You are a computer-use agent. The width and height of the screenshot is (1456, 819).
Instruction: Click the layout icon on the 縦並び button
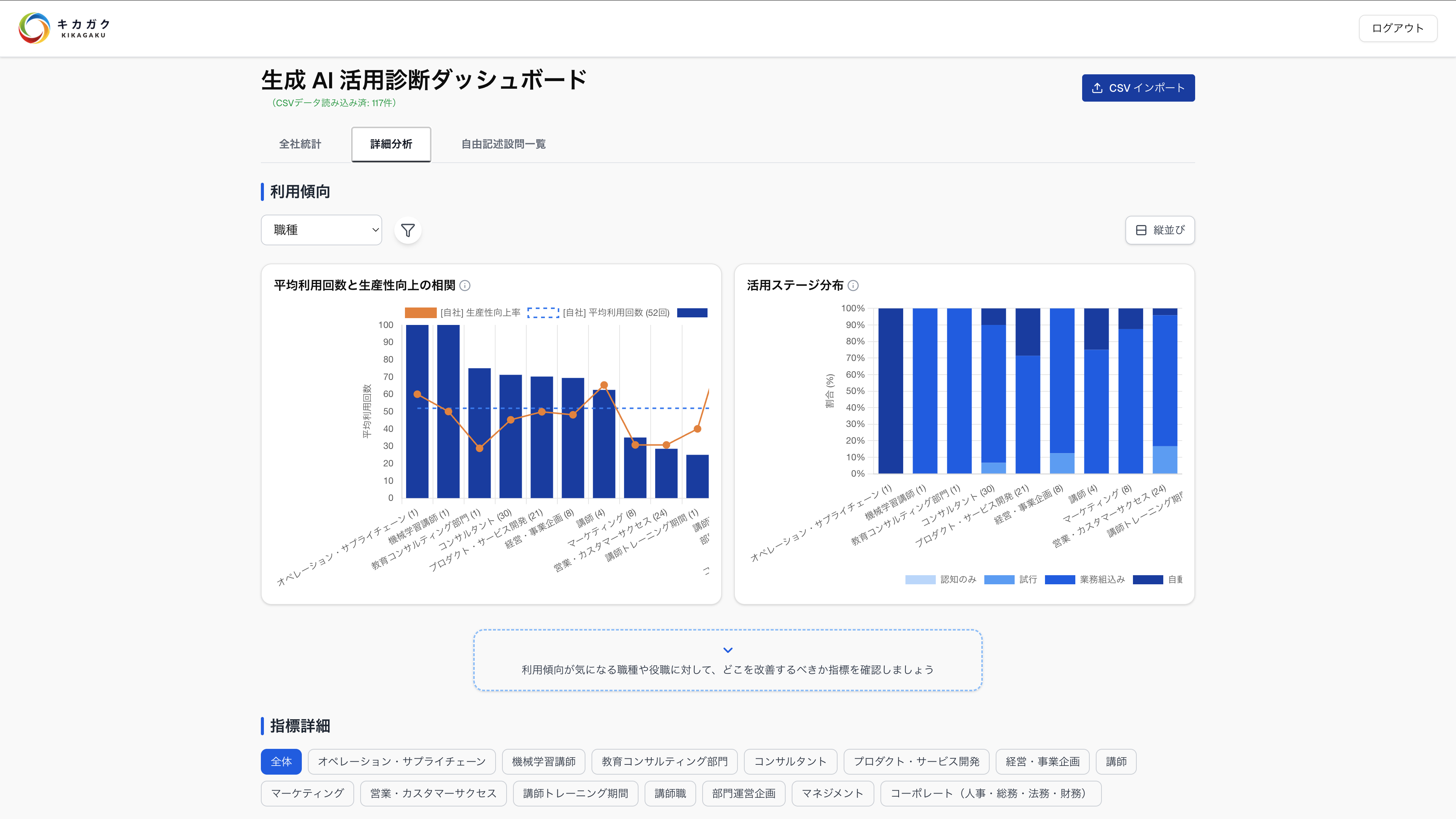[x=1141, y=230]
